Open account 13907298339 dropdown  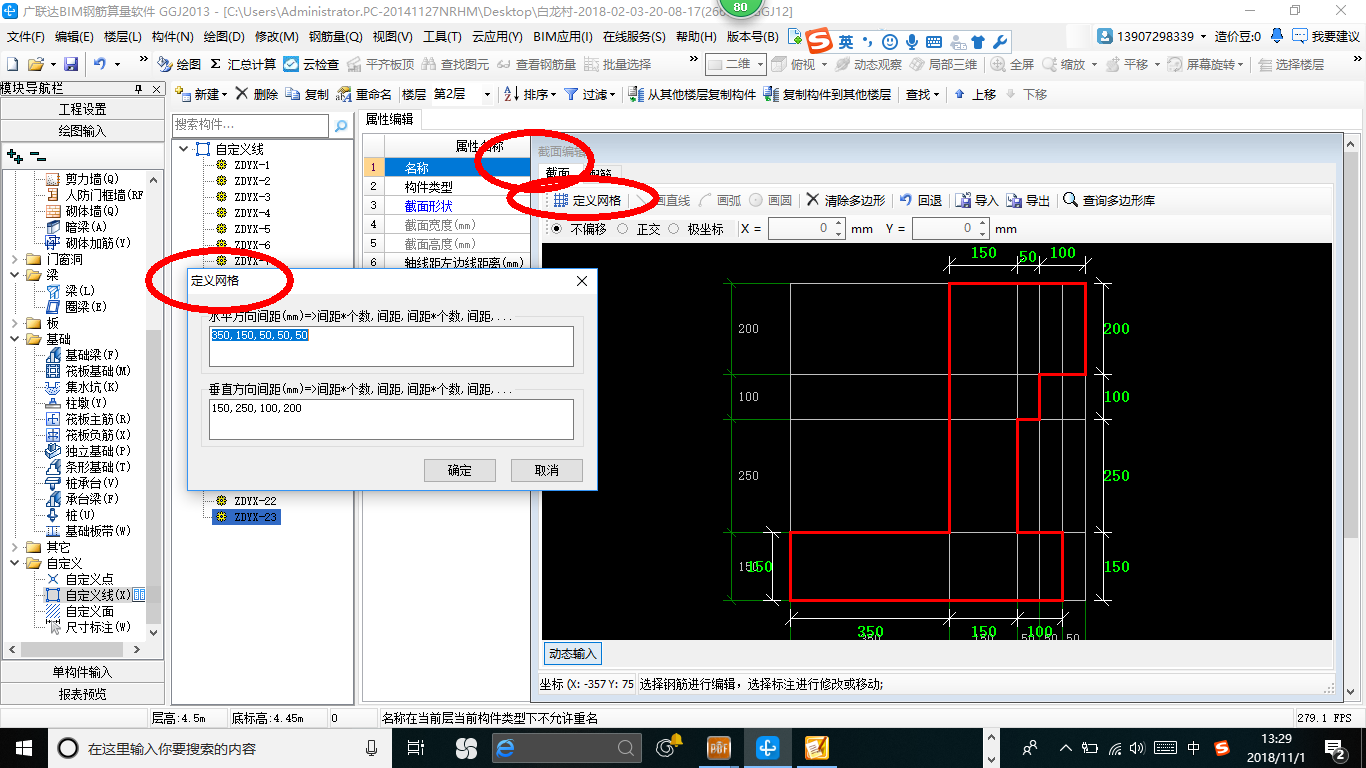pos(1152,36)
